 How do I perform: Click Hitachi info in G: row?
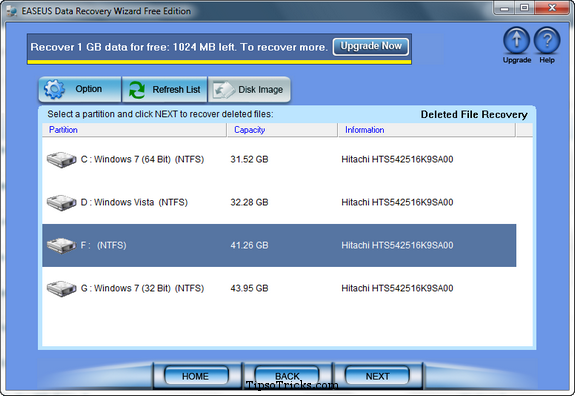[397, 288]
